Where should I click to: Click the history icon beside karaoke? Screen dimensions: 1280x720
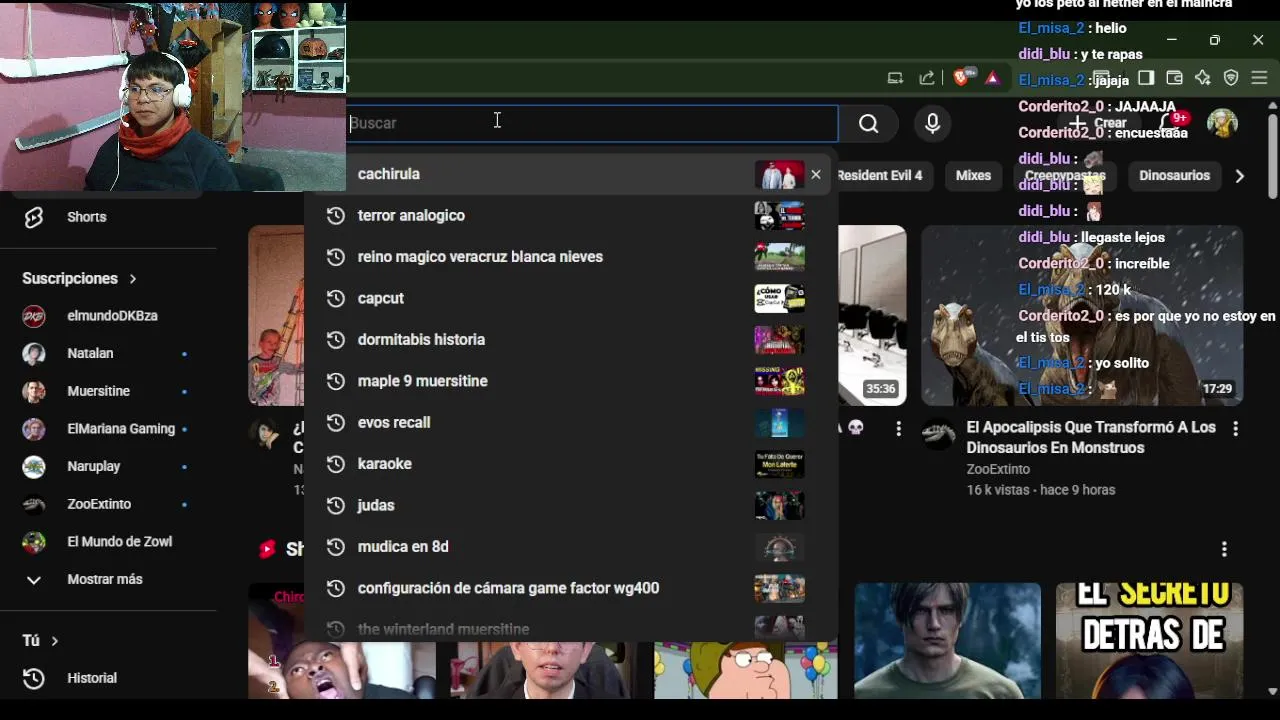pos(336,464)
